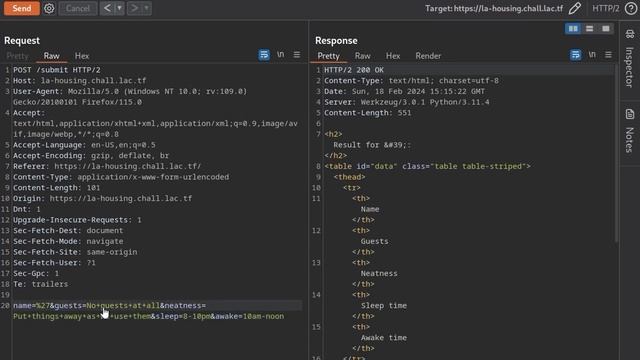Open the Inspector side panel icon
The width and height of the screenshot is (640, 360).
click(630, 34)
